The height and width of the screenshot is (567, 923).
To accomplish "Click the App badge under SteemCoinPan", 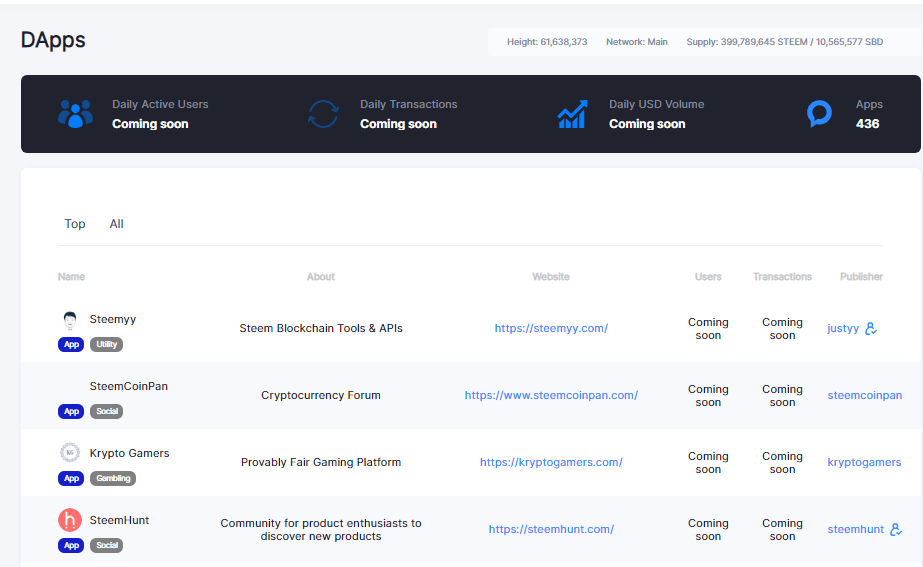I will click(71, 412).
